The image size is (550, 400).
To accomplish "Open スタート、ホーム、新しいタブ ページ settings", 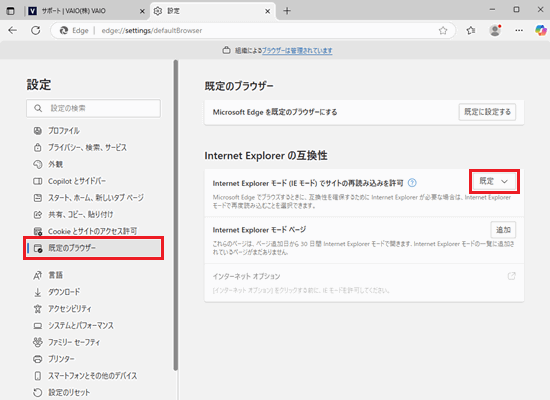I will (x=95, y=198).
